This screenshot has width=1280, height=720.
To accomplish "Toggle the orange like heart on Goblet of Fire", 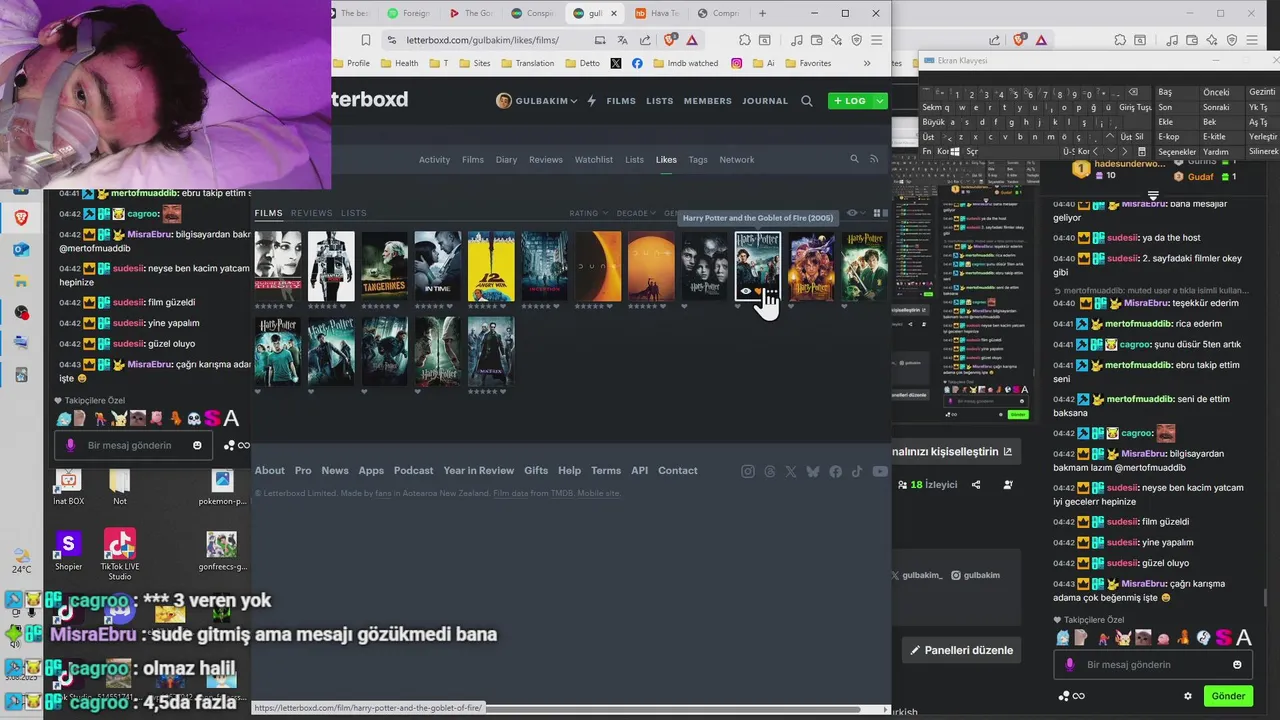I will point(759,291).
